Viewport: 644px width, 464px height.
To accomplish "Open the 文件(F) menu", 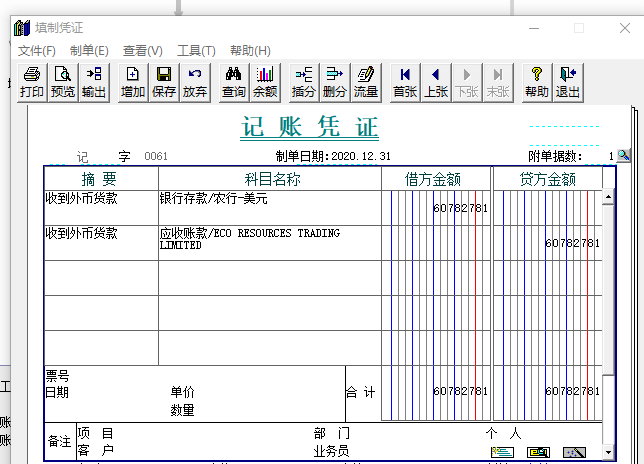I will pos(37,51).
